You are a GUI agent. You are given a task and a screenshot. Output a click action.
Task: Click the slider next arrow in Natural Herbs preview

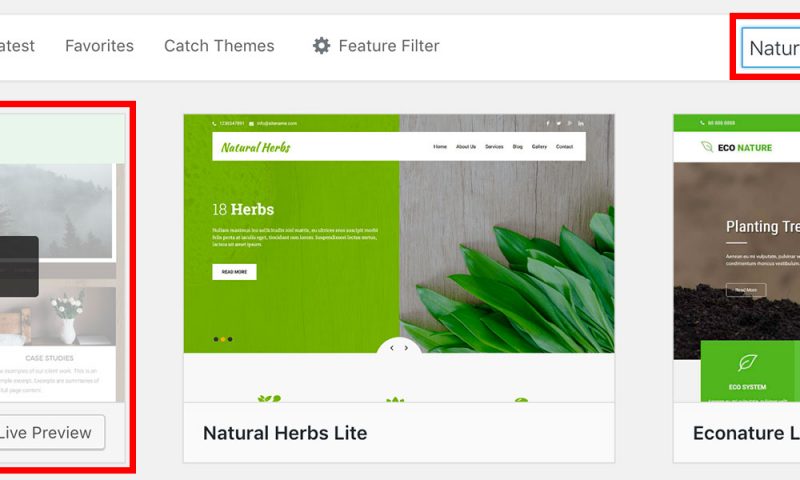(x=406, y=348)
